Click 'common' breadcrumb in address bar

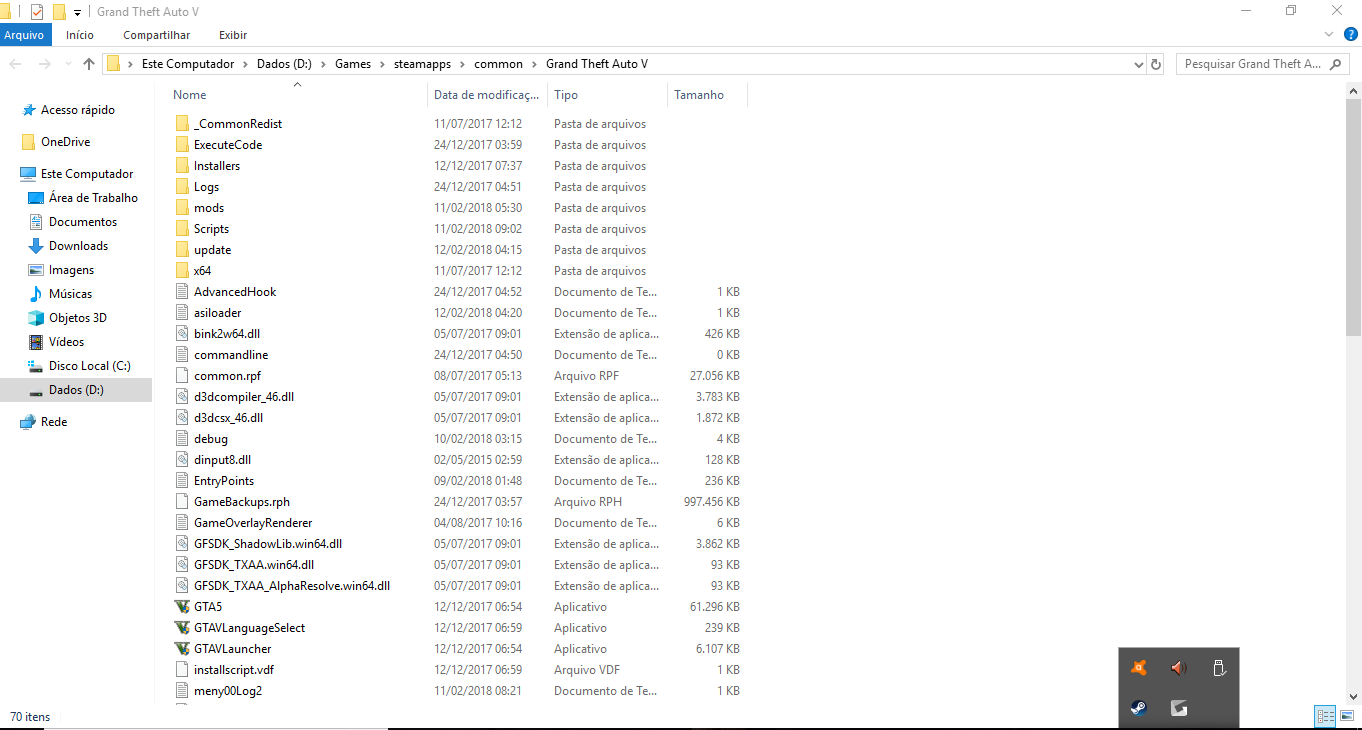click(498, 64)
